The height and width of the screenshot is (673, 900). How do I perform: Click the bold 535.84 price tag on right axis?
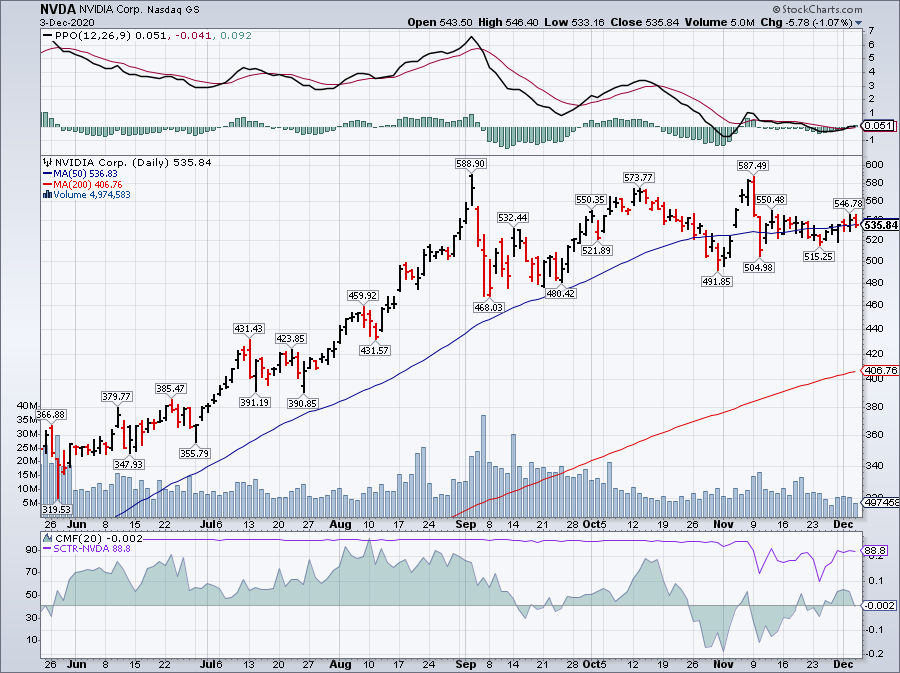click(880, 225)
